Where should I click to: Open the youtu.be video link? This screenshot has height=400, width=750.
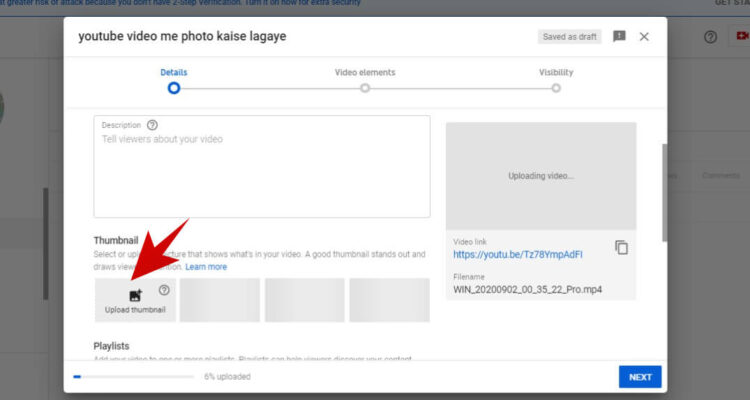click(x=518, y=255)
